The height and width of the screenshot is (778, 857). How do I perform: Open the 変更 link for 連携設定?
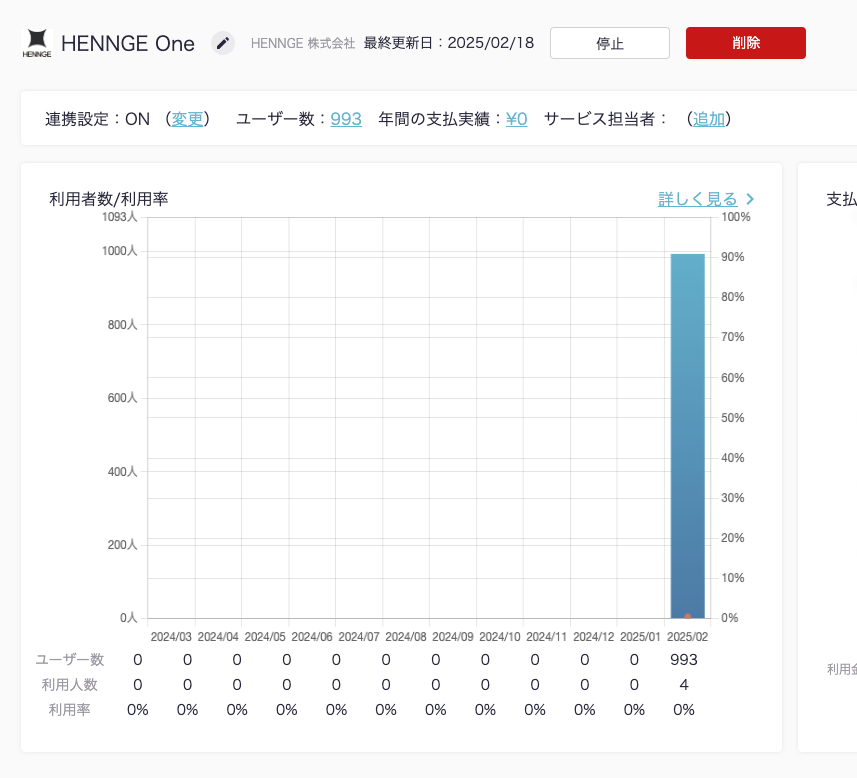pos(187,119)
